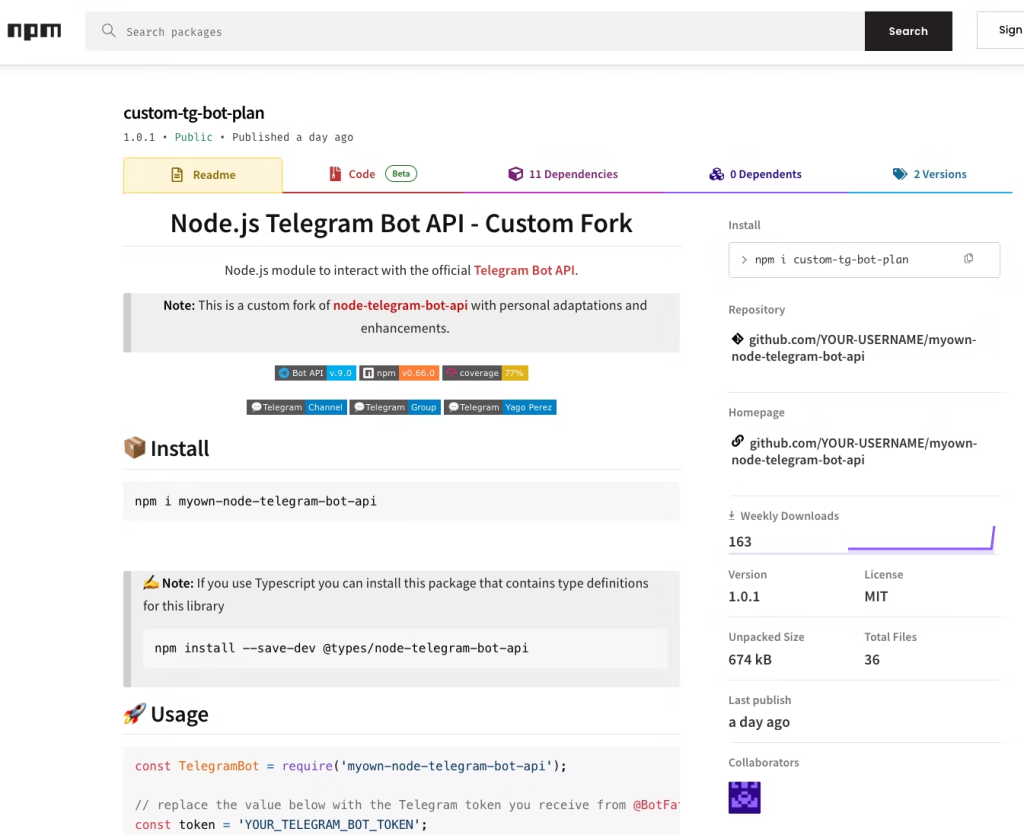Viewport: 1024px width, 835px height.
Task: Click the npm logo in the header
Action: [34, 30]
